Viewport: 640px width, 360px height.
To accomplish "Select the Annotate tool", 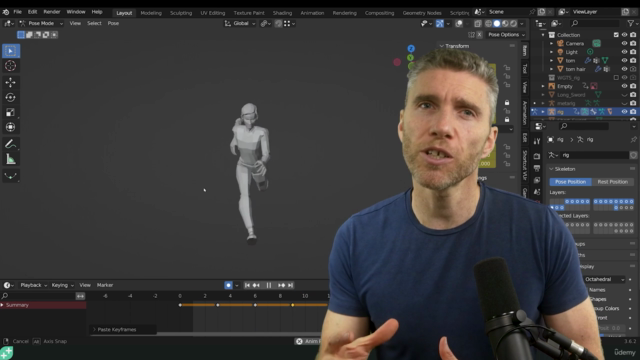I will coord(11,144).
